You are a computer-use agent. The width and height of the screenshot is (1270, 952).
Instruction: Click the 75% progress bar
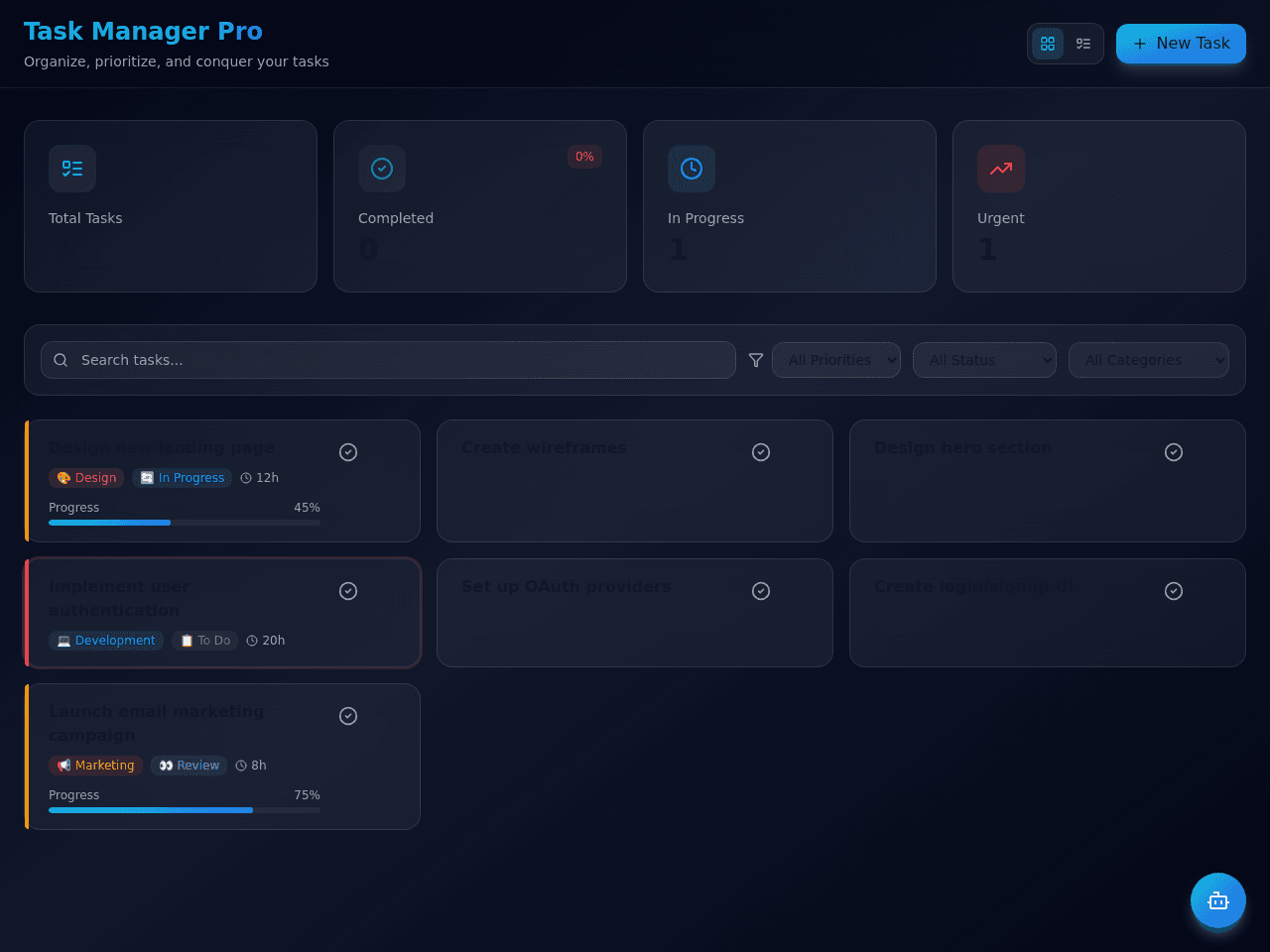pos(185,810)
